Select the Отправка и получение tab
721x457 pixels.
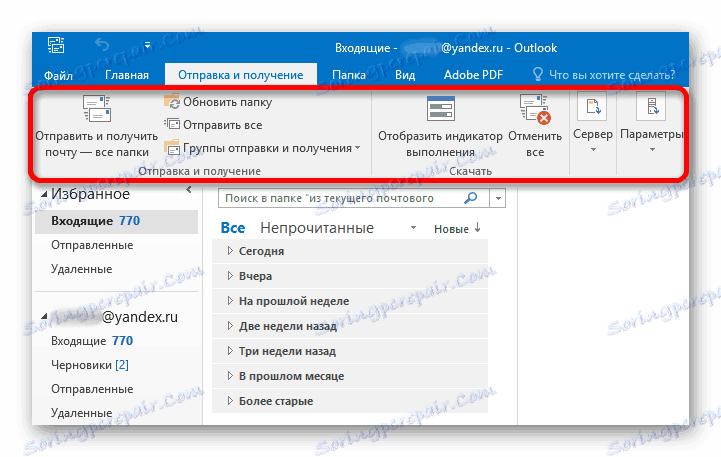(240, 75)
